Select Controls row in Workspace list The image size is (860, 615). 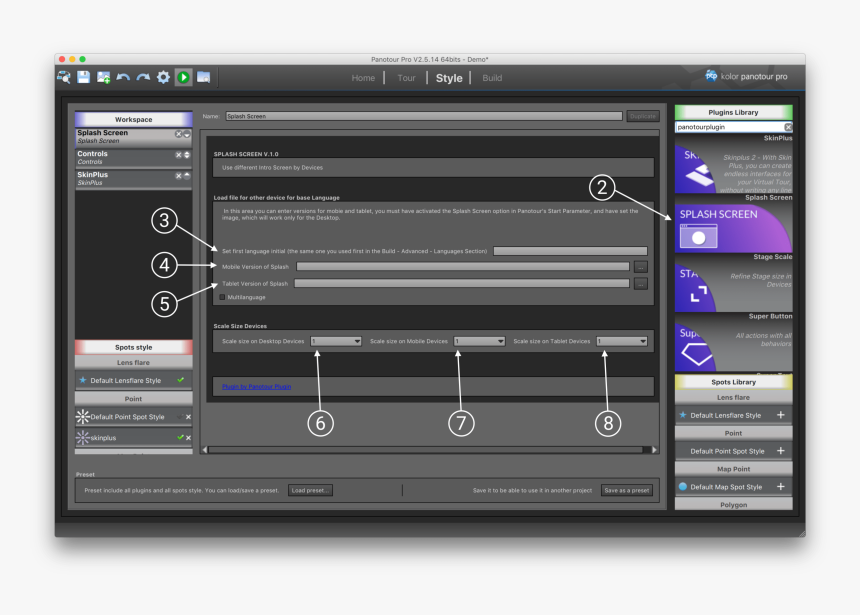coord(133,157)
